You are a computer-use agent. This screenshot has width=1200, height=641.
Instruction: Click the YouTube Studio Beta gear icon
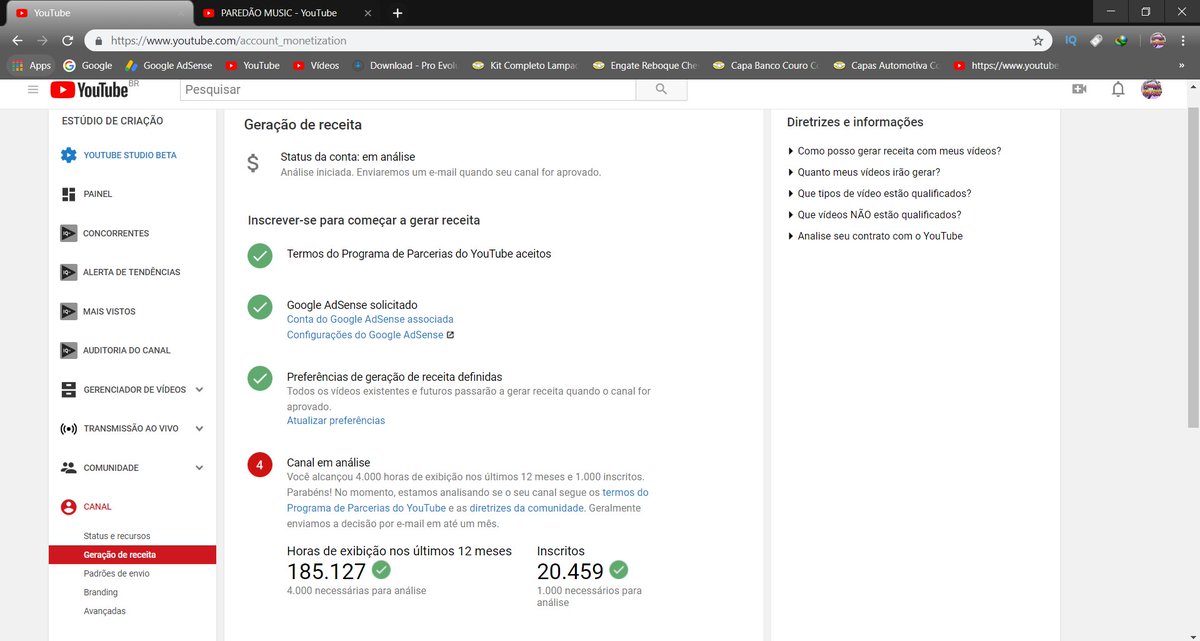pyautogui.click(x=68, y=155)
